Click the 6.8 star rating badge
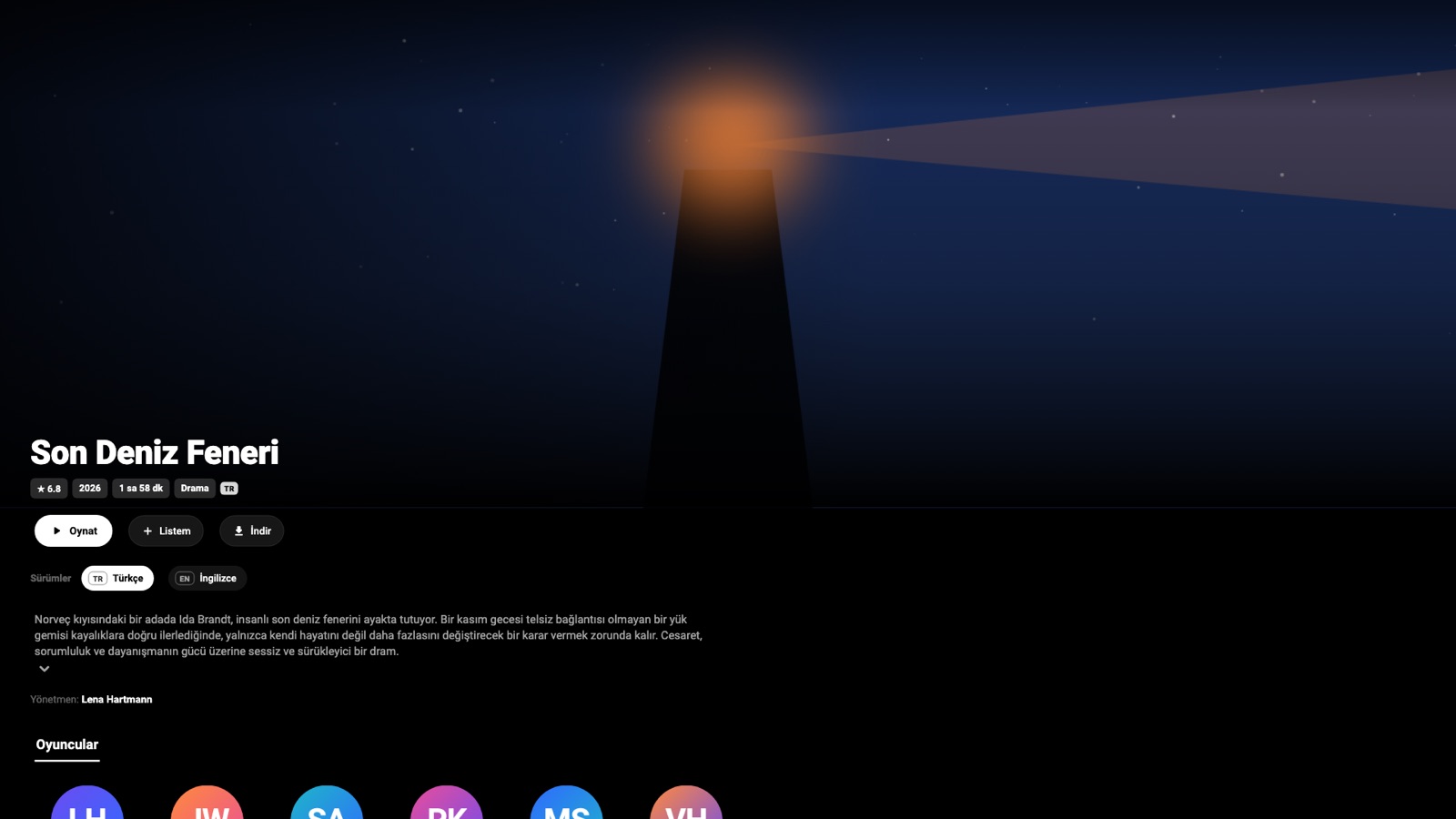Screen dimensions: 1456x819 click(49, 489)
